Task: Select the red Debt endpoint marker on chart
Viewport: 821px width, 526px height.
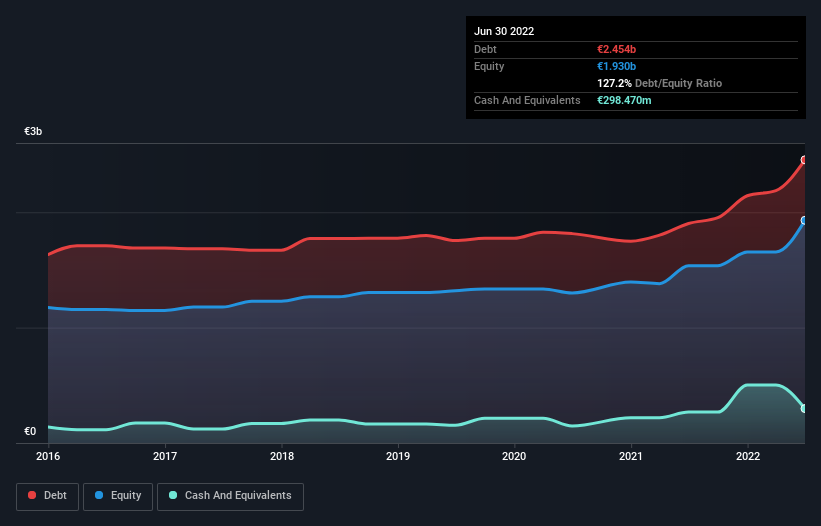Action: (804, 160)
